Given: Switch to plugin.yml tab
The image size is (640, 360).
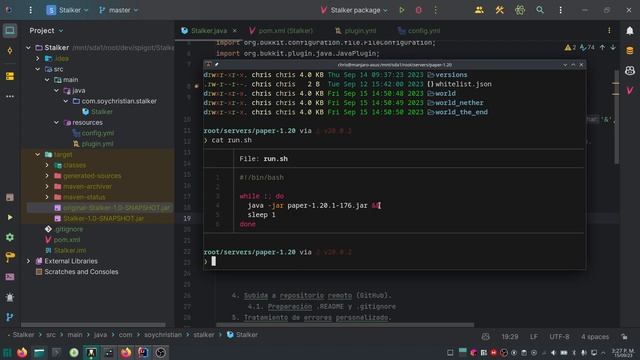Looking at the screenshot, I should tap(356, 31).
